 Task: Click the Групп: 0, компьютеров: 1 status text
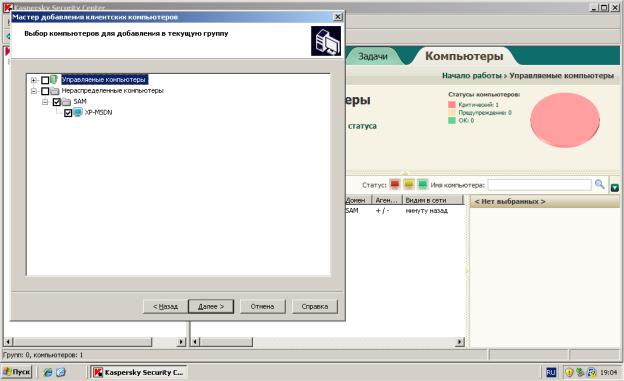[43, 355]
